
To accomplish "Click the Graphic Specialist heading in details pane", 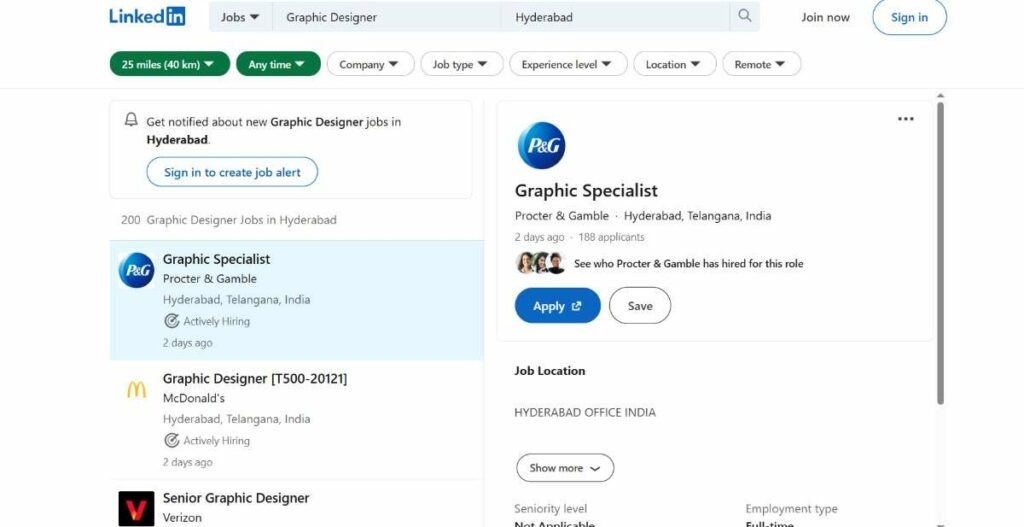I will (x=586, y=191).
